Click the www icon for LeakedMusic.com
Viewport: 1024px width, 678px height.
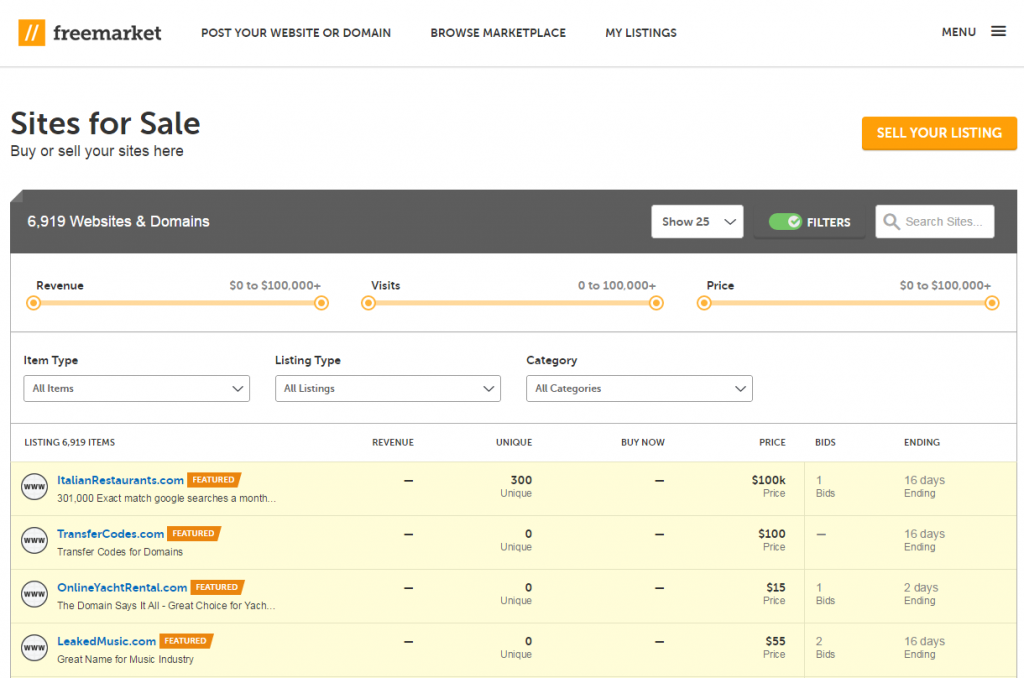tap(34, 647)
